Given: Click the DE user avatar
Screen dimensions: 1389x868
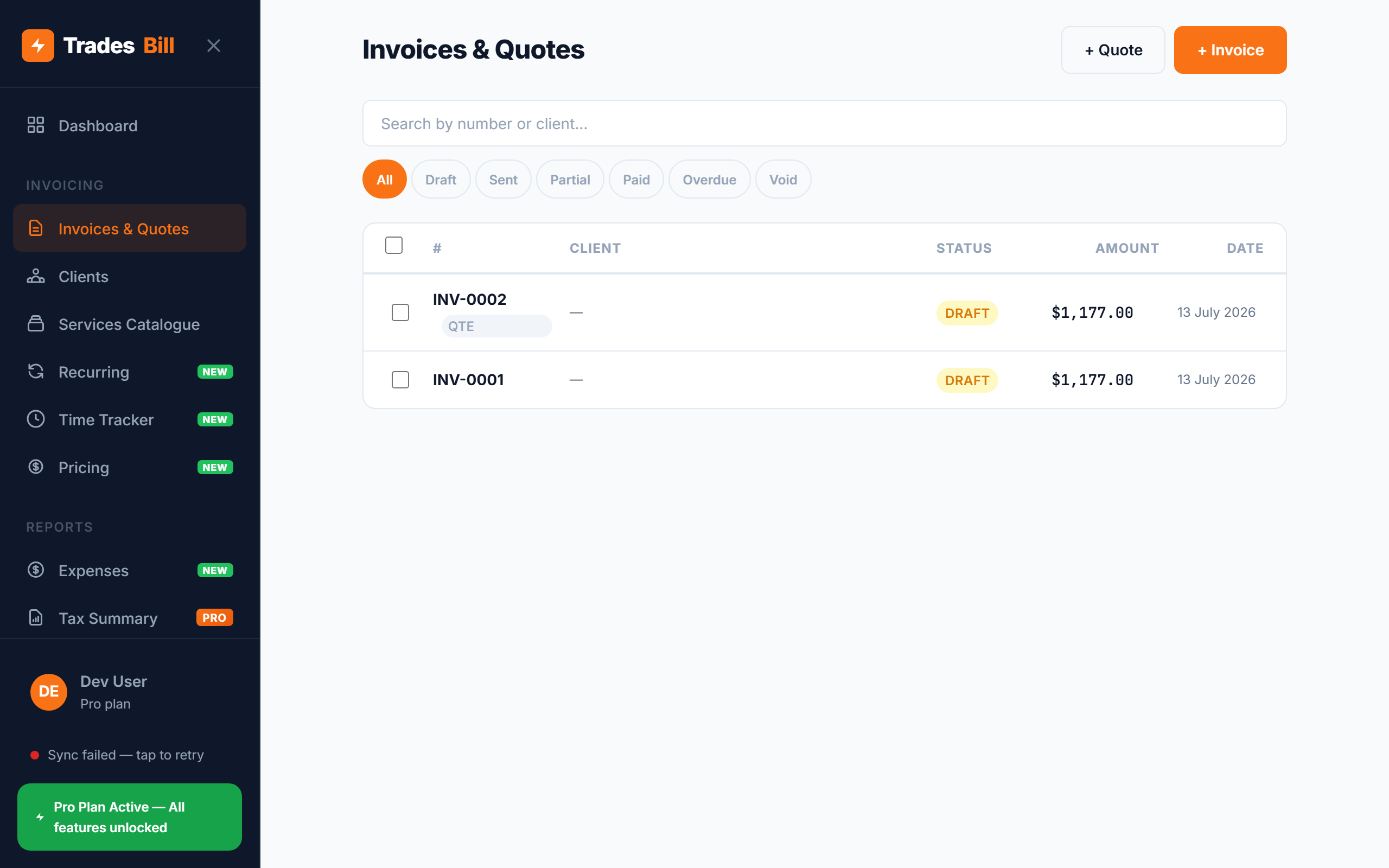Looking at the screenshot, I should (x=49, y=692).
